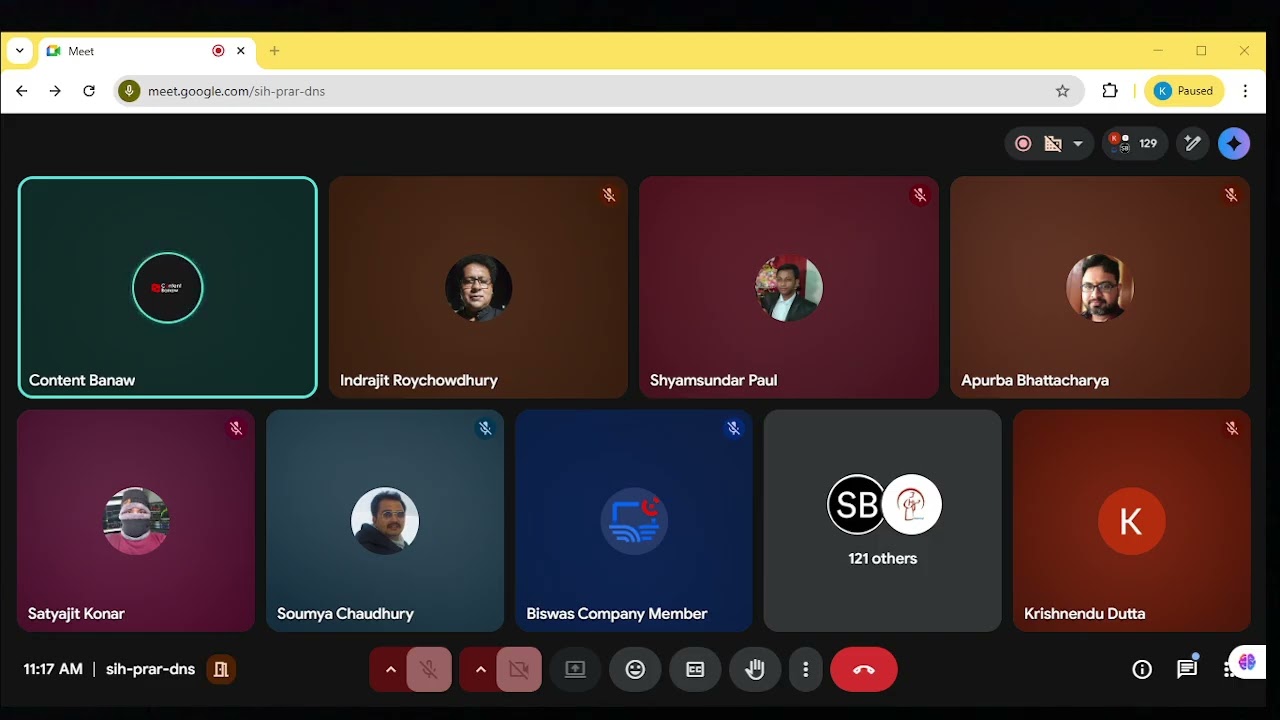Select Soumya Chaudhury's video tile
1280x720 pixels.
pos(385,521)
